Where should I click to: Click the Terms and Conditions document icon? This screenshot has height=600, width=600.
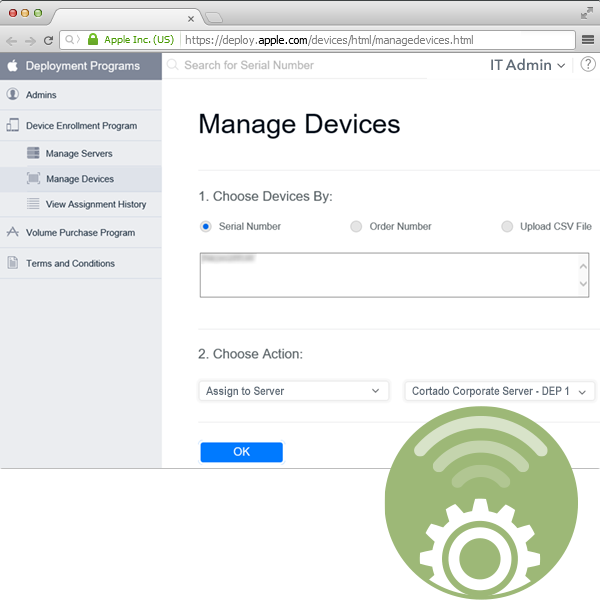13,262
